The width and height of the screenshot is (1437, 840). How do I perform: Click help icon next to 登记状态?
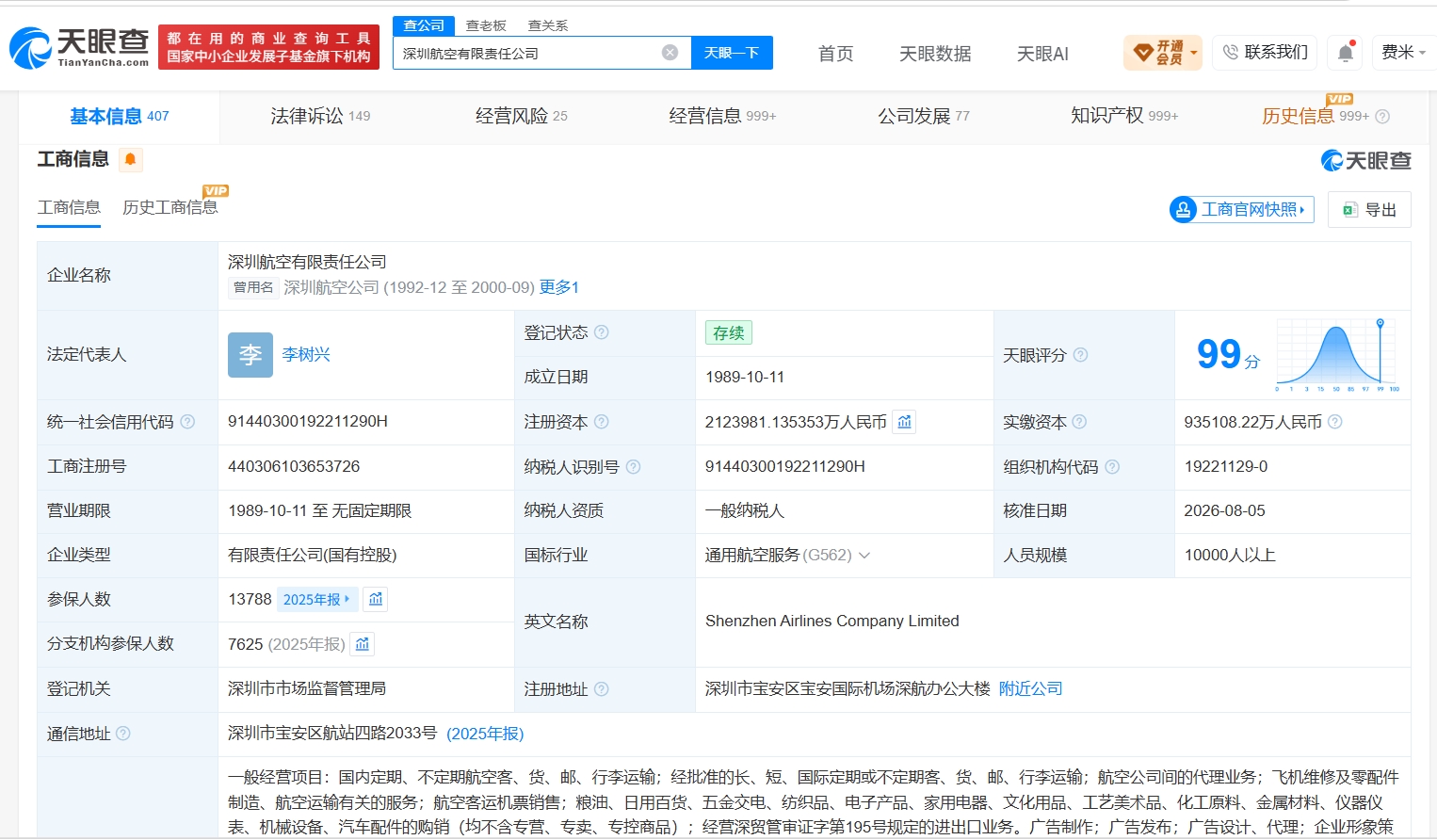pos(602,332)
